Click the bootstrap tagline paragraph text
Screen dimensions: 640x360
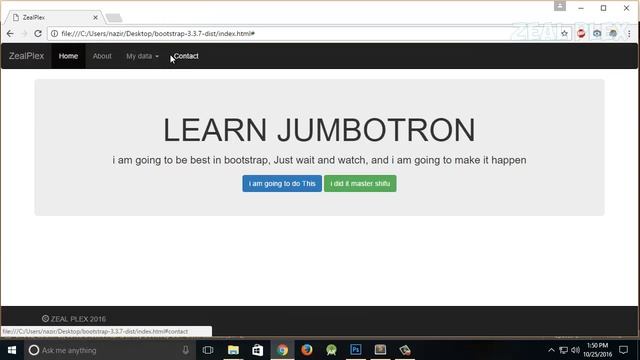click(x=319, y=160)
